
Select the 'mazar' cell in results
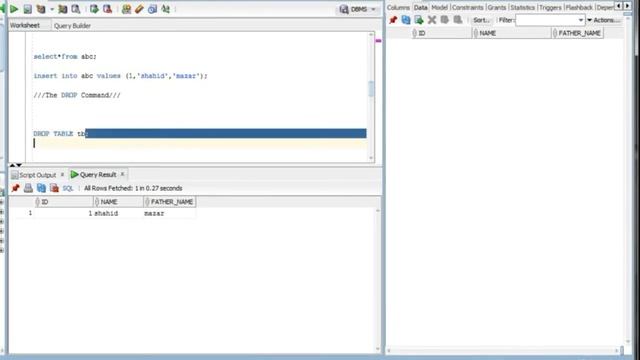[169, 213]
